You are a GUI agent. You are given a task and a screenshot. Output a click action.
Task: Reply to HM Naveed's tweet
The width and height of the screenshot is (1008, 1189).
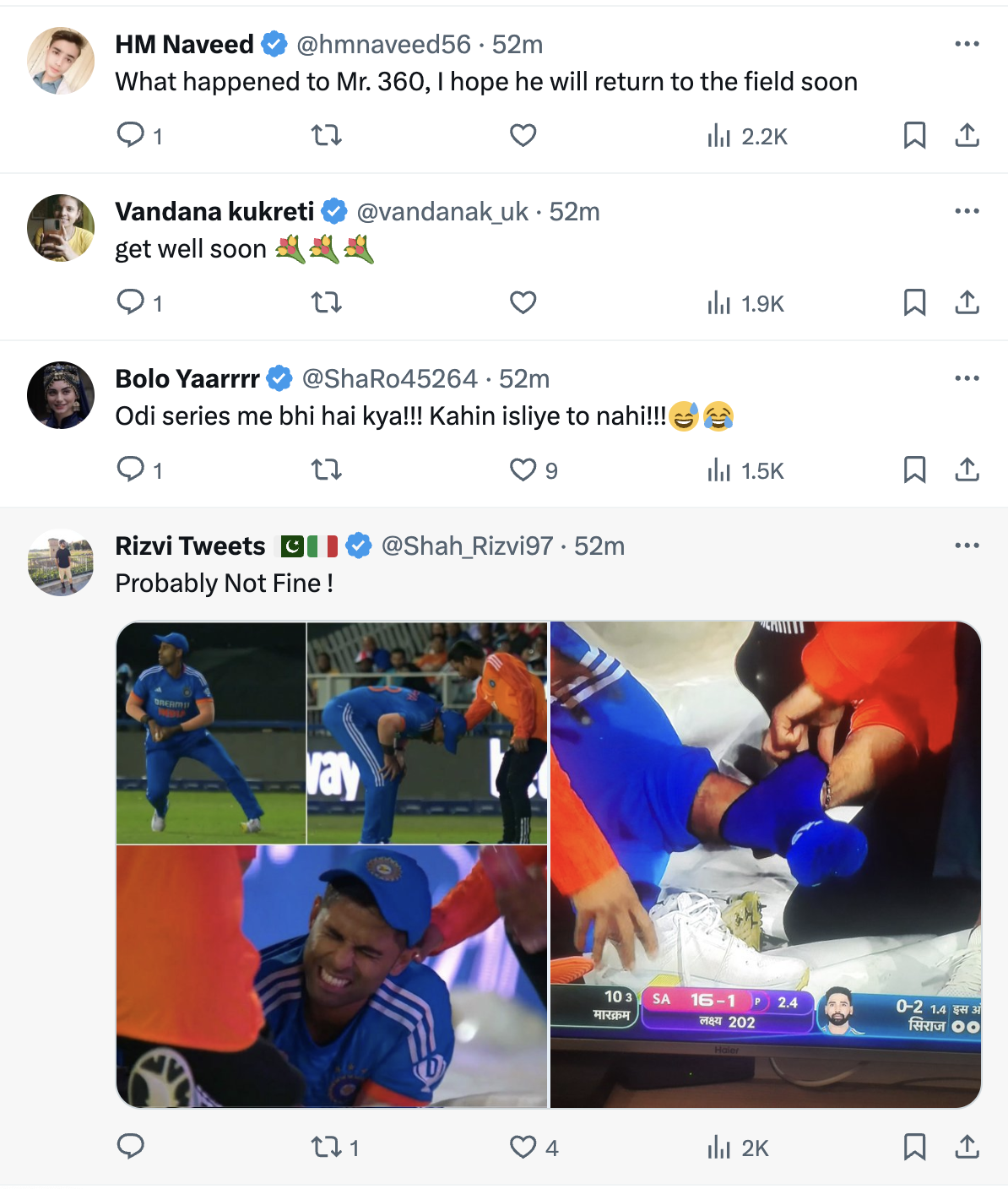(131, 135)
